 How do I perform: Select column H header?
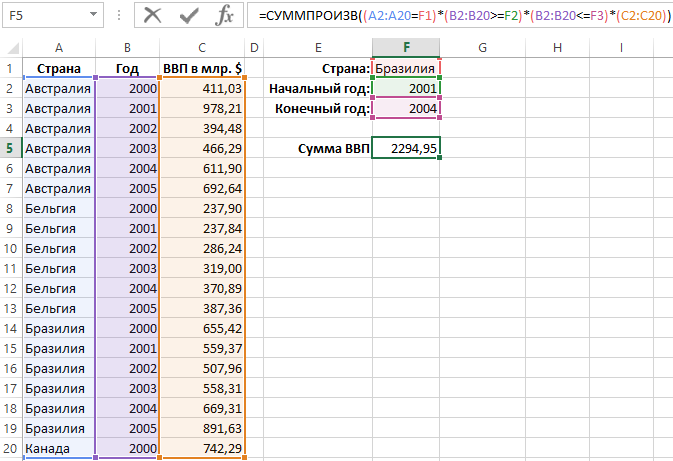pos(557,48)
